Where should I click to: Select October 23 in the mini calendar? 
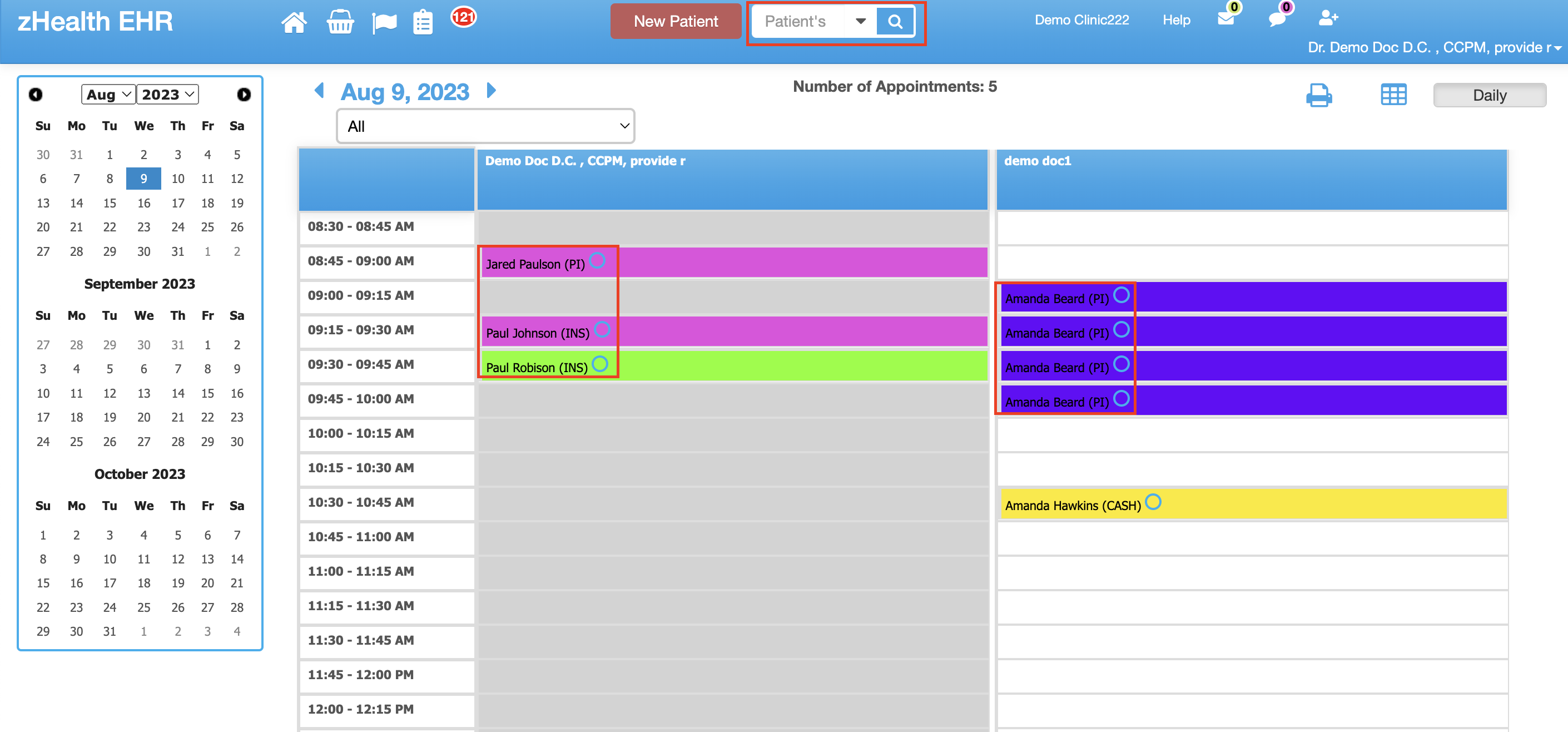(76, 607)
